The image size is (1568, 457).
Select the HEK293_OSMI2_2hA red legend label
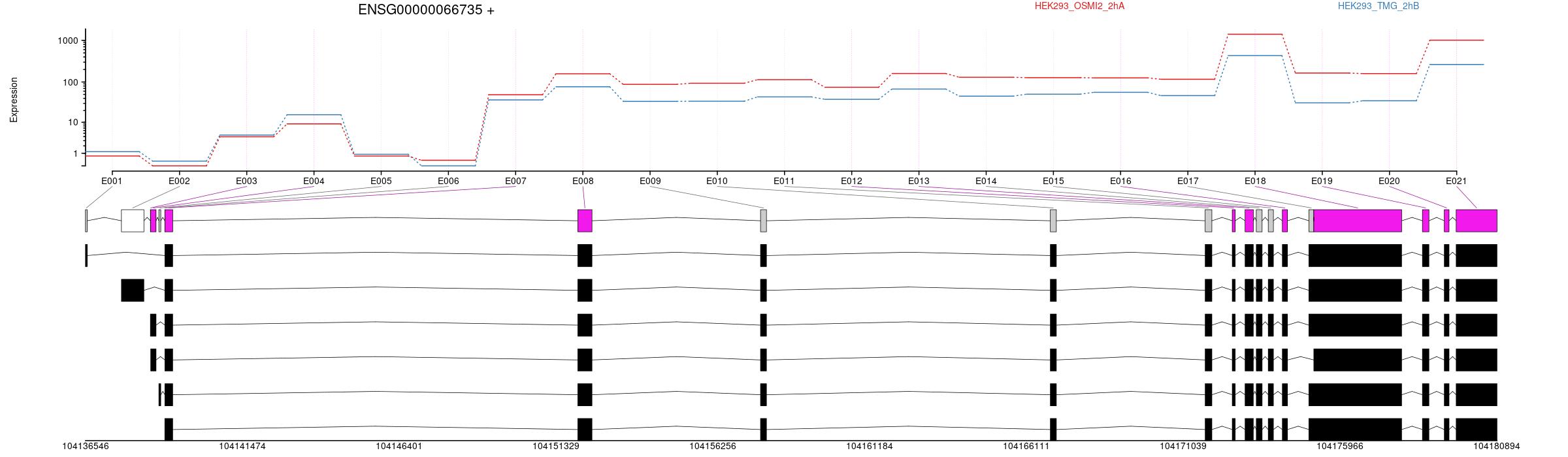tap(1079, 6)
